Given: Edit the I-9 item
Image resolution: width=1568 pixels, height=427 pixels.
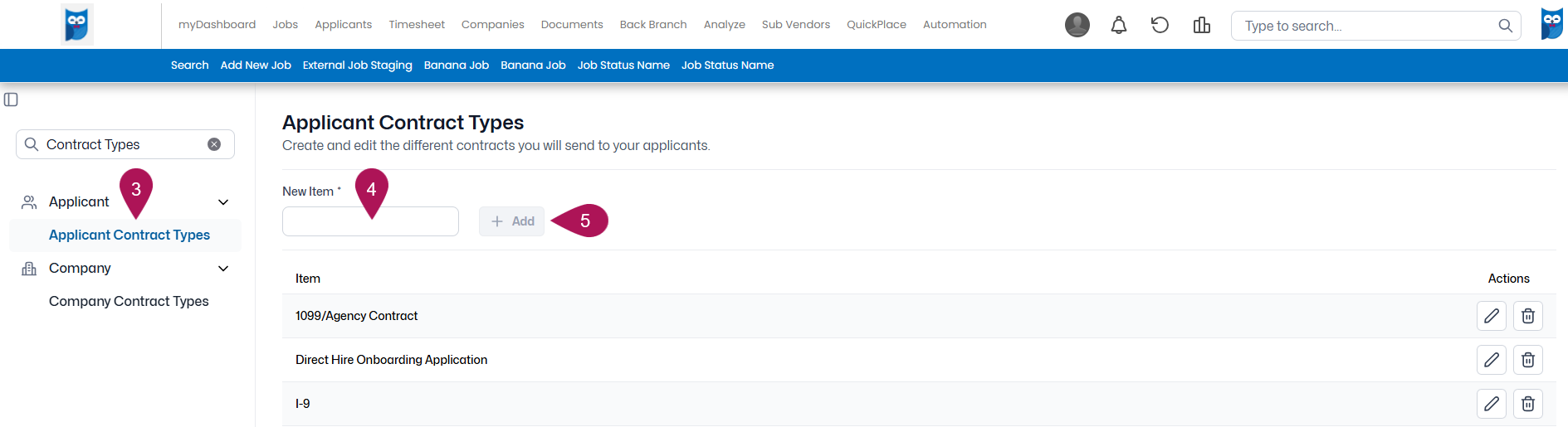Looking at the screenshot, I should click(1491, 404).
